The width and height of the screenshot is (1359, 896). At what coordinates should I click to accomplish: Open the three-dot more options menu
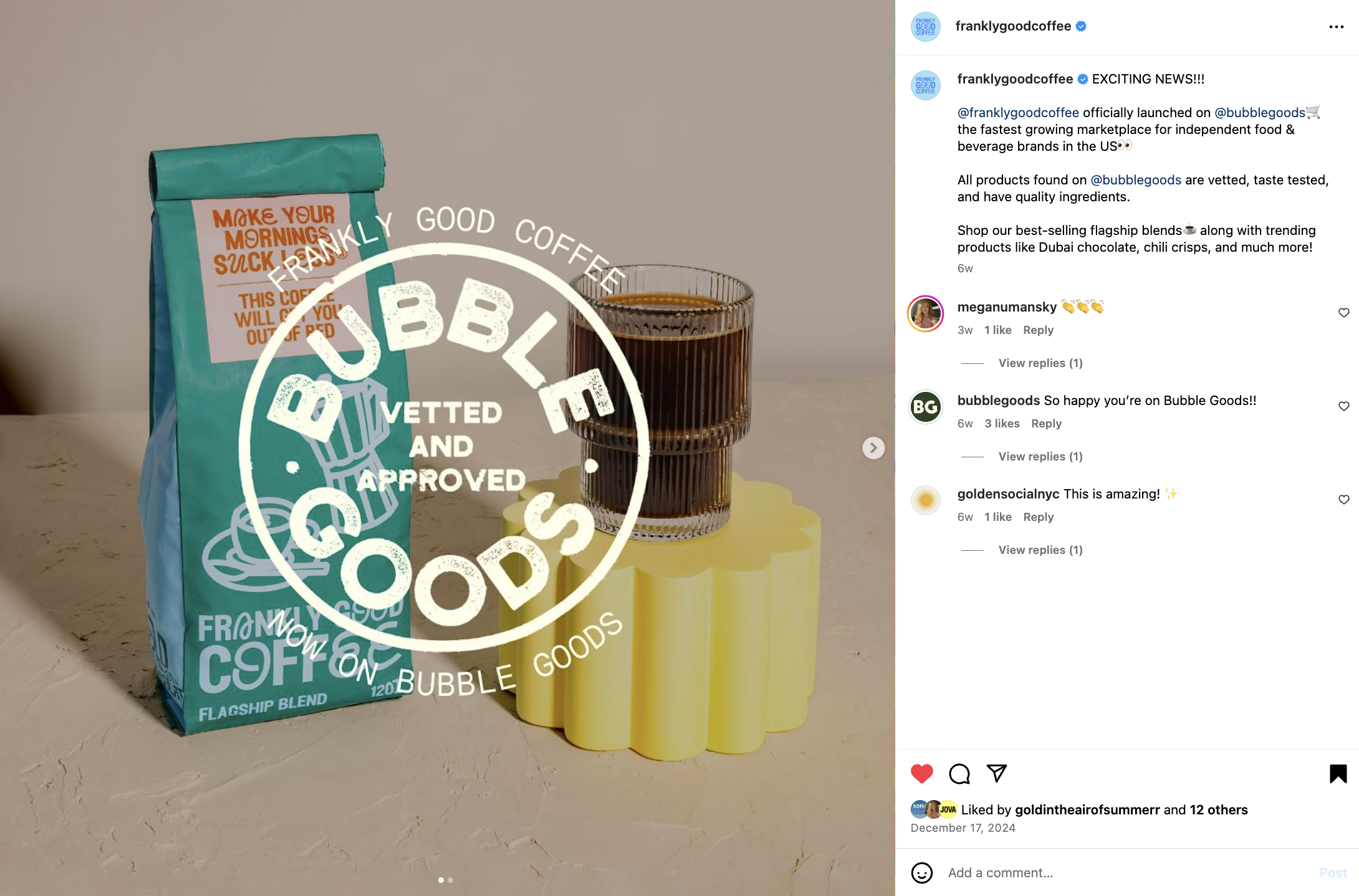click(1336, 27)
